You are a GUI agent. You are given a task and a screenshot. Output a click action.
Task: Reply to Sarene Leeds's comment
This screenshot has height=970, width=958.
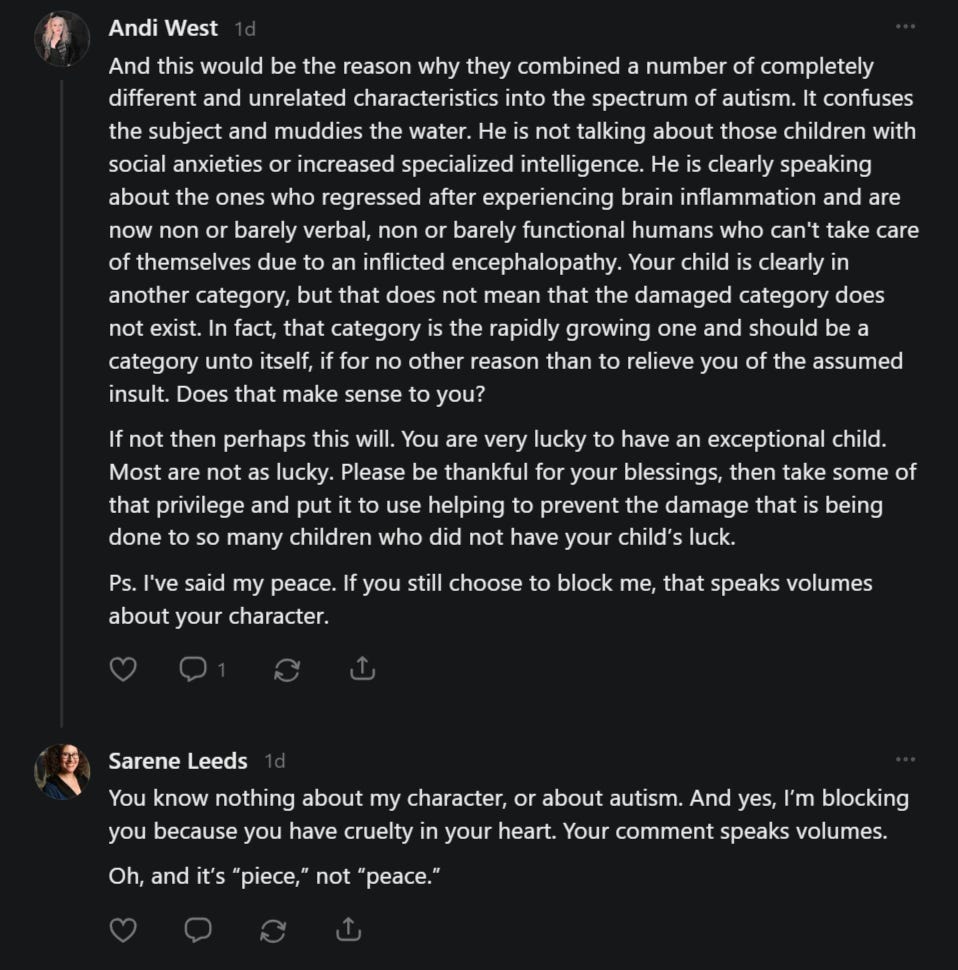point(198,930)
